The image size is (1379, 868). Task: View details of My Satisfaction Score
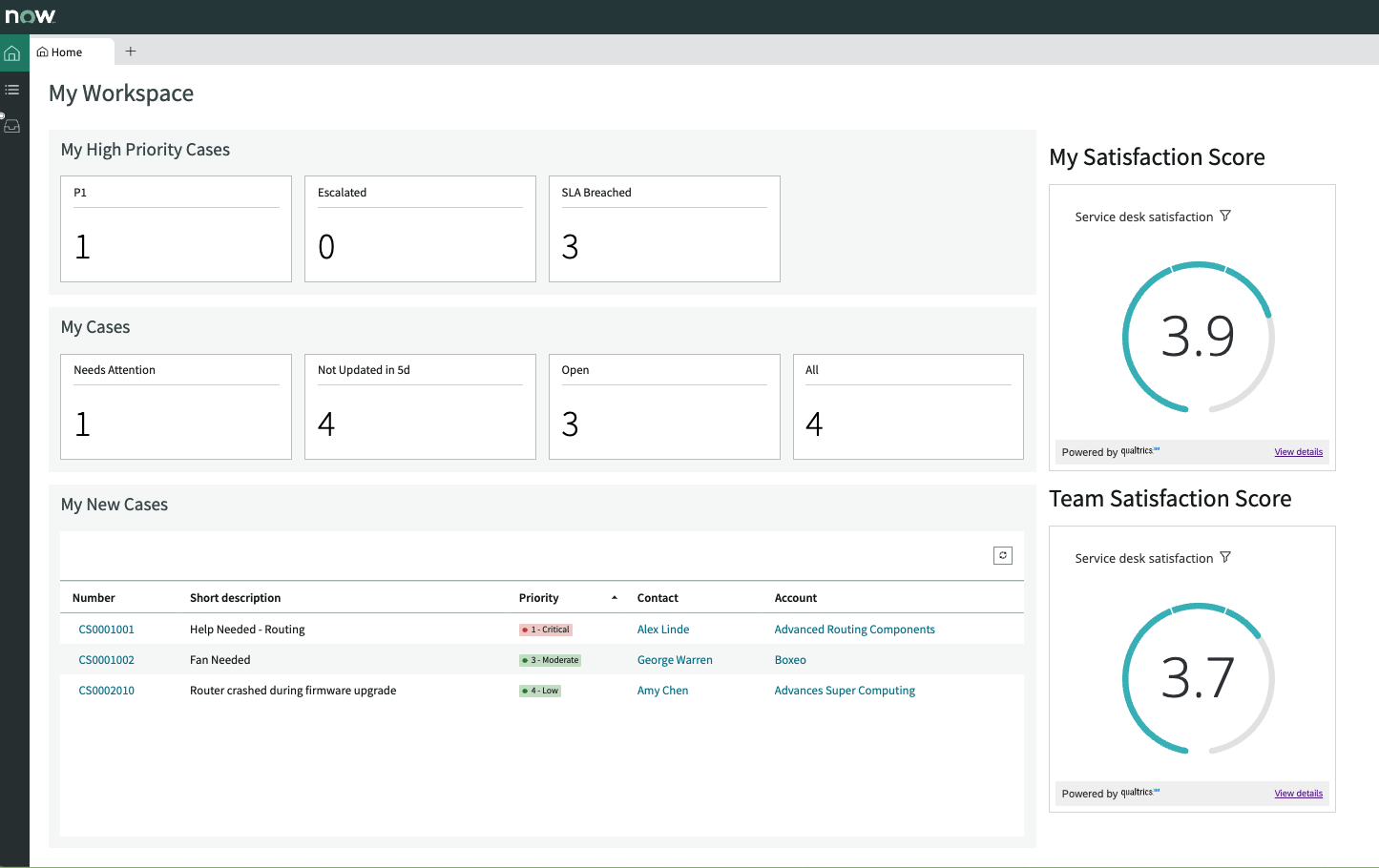pos(1298,451)
